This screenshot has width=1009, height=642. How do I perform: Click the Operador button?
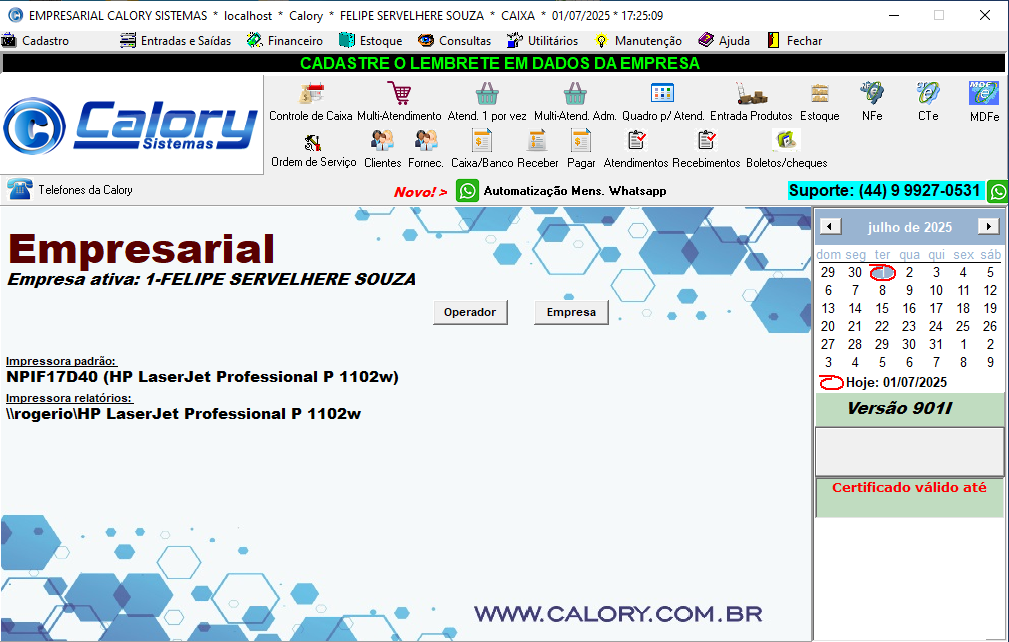pos(470,312)
